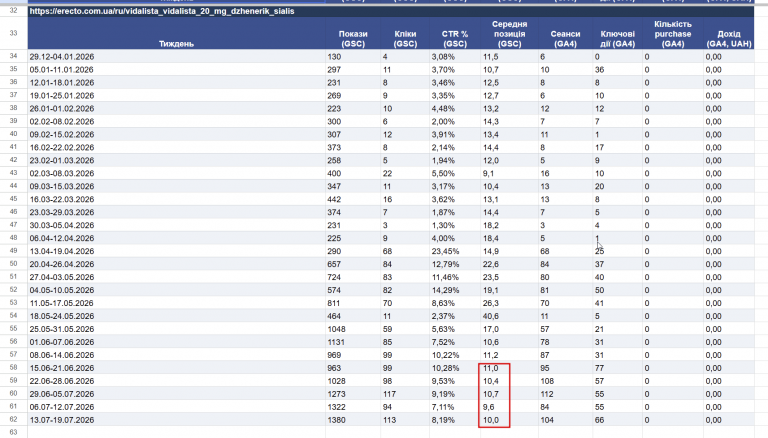Click the 'Дохід (GA4, UAH)' header cell
The image size is (768, 438).
click(729, 33)
